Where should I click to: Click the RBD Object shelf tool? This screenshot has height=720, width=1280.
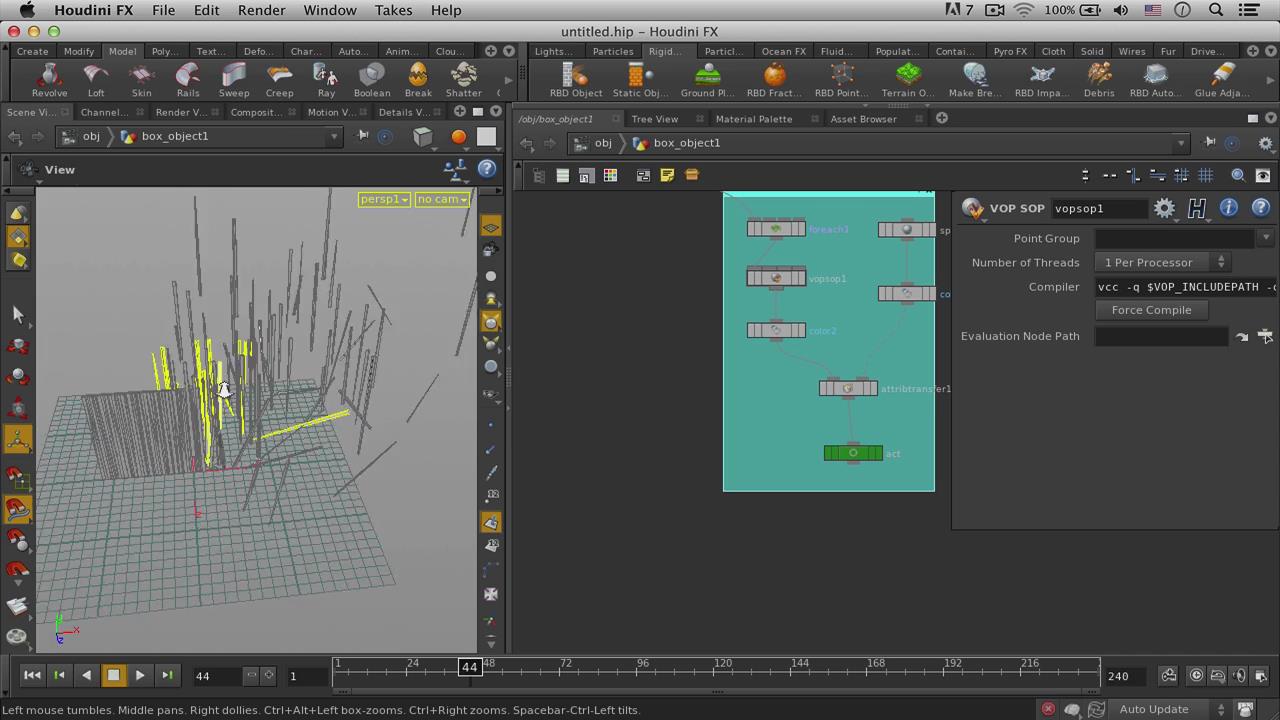pyautogui.click(x=576, y=80)
